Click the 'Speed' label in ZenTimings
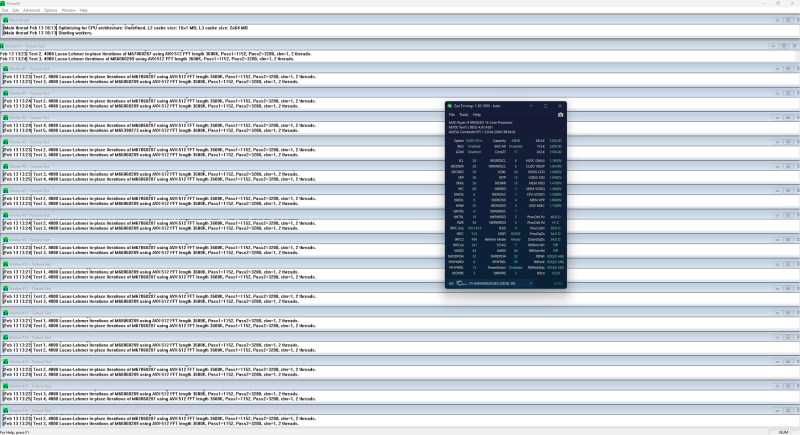 pos(459,141)
